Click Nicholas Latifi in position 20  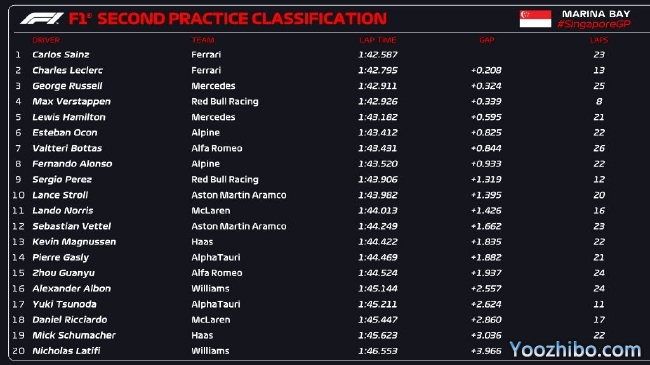click(x=66, y=351)
